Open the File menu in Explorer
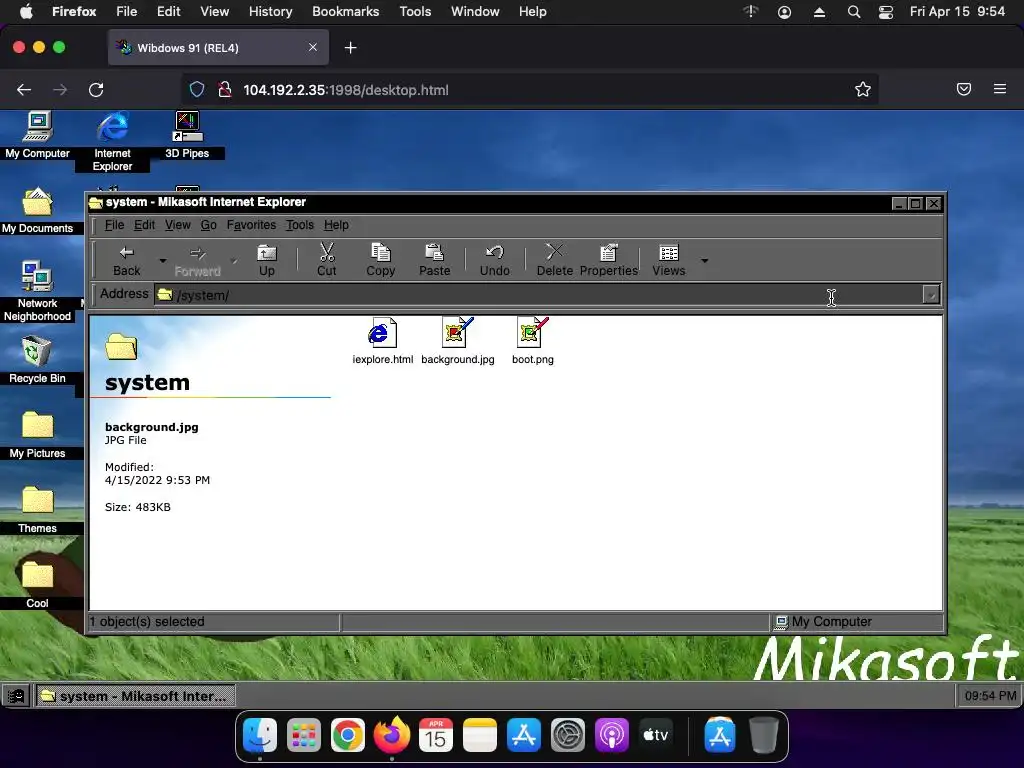 [114, 225]
